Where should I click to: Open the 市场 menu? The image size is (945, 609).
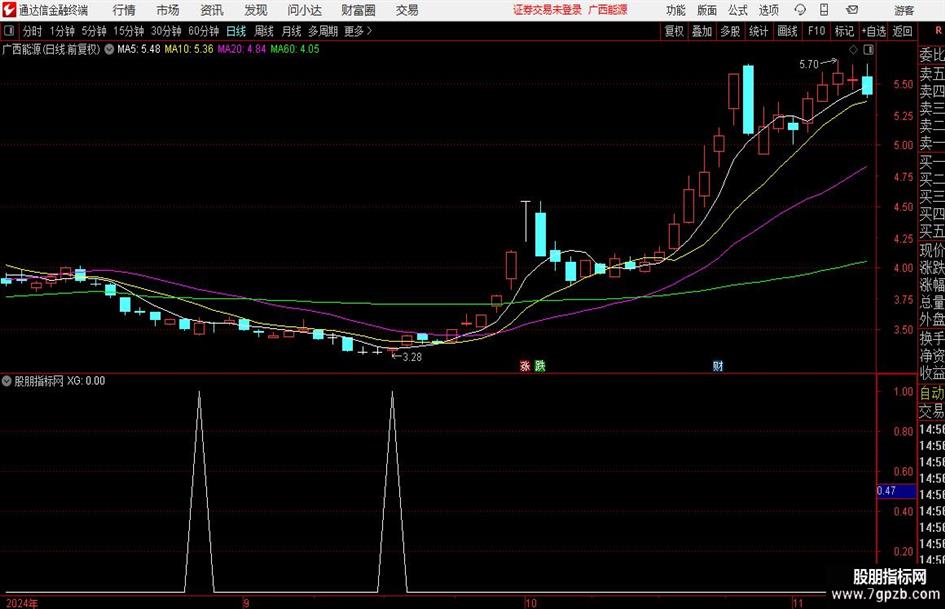168,10
